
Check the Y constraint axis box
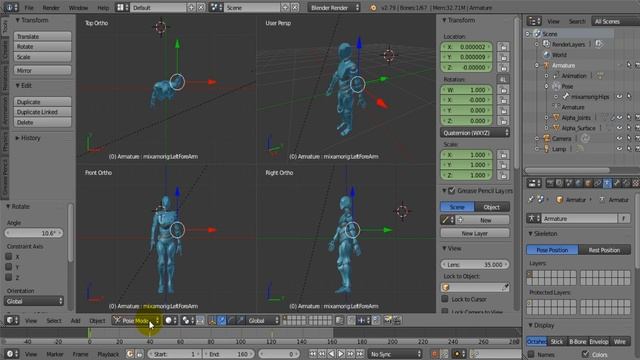point(9,267)
